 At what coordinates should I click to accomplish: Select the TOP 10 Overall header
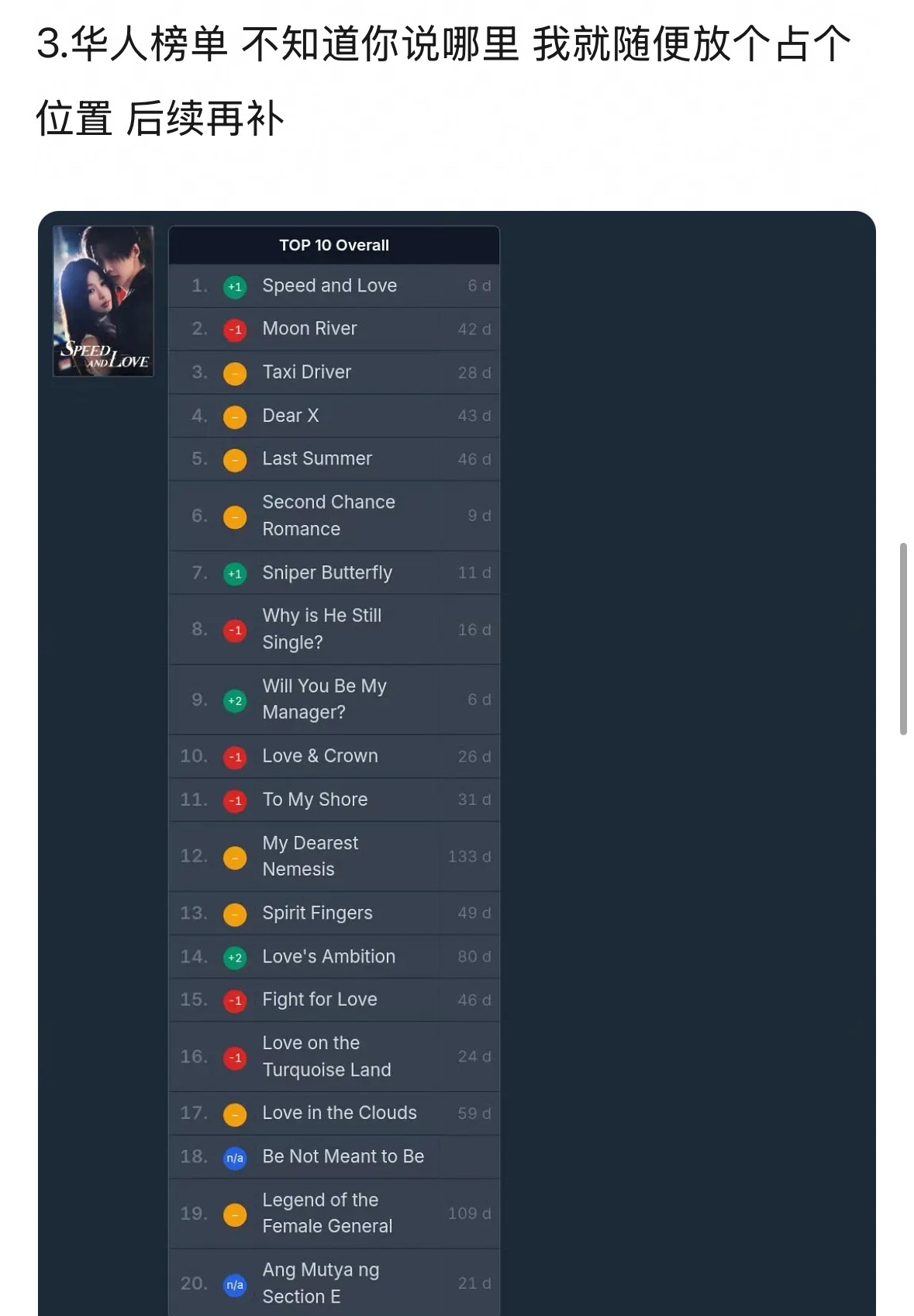coord(334,245)
